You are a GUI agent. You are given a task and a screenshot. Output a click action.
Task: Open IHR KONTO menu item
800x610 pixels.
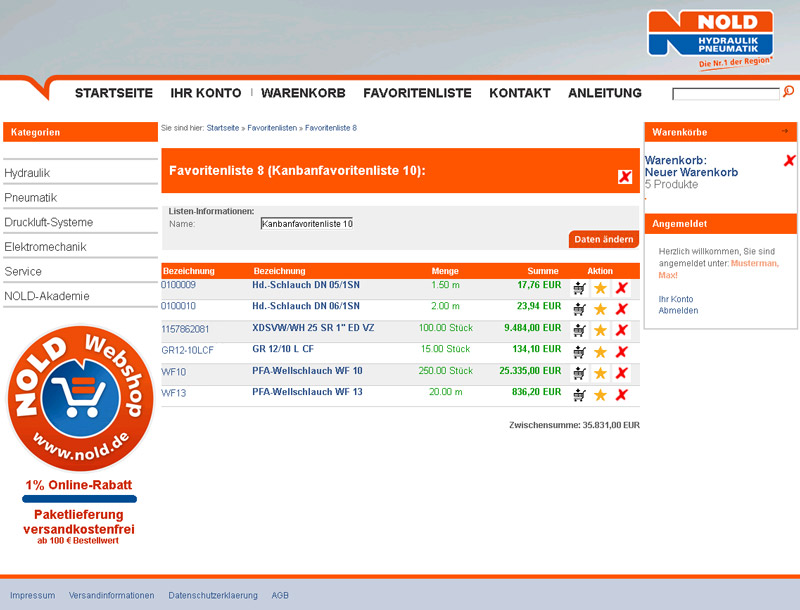click(x=206, y=93)
